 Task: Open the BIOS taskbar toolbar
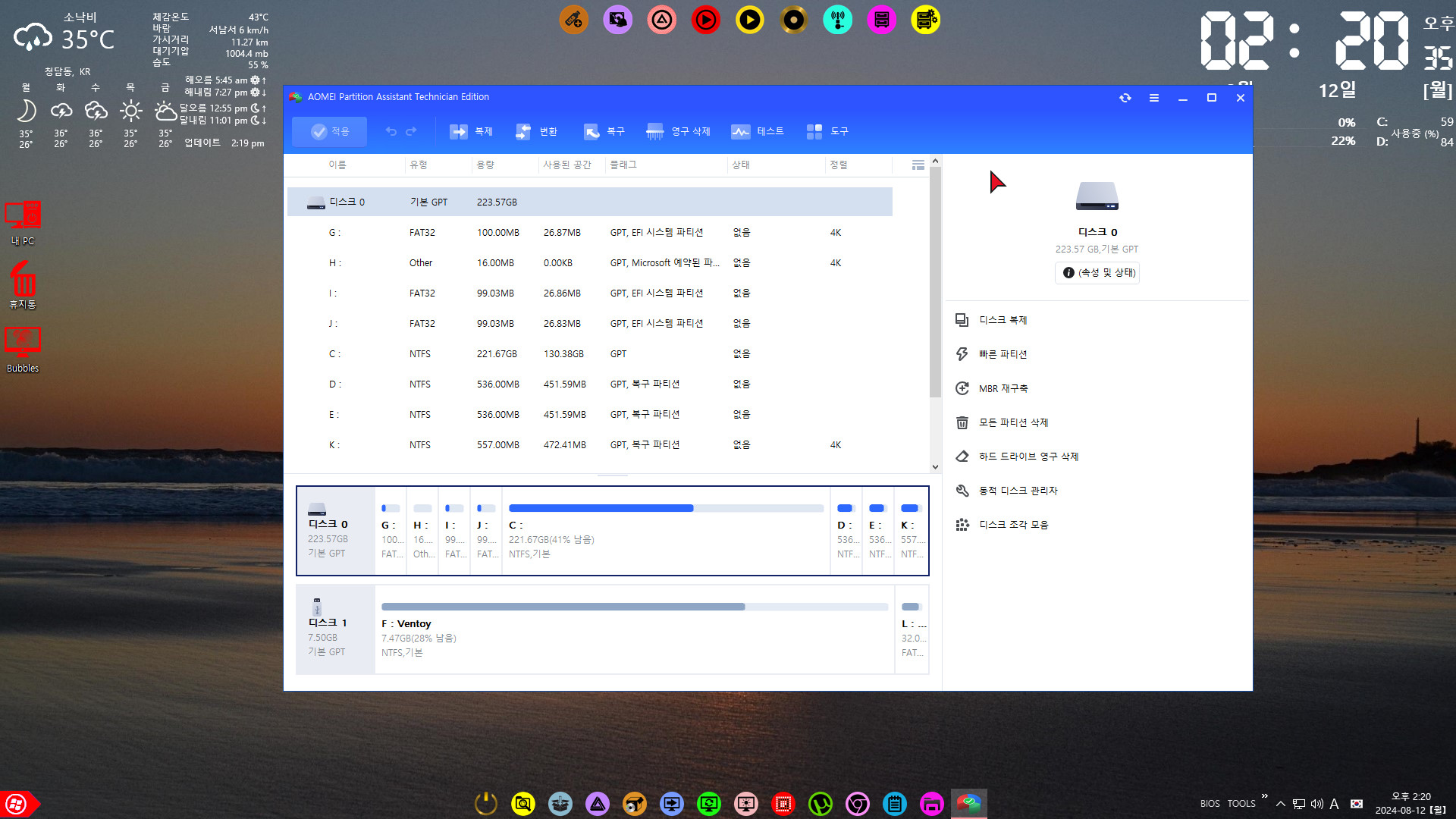(x=1210, y=804)
